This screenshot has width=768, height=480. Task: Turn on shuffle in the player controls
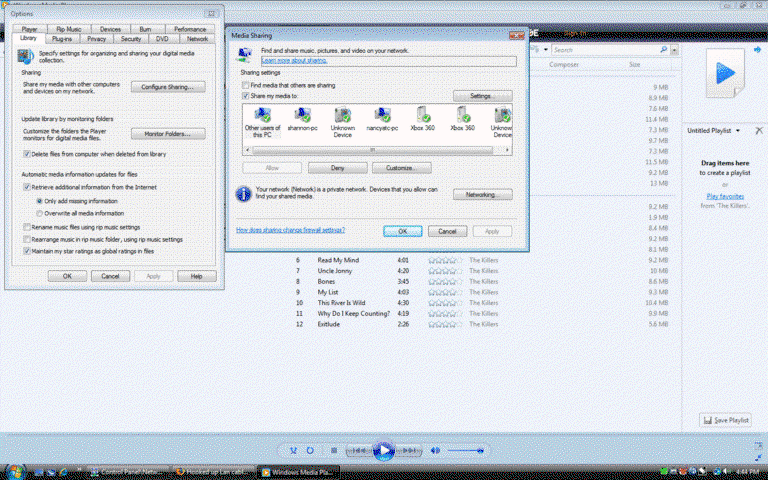point(293,451)
